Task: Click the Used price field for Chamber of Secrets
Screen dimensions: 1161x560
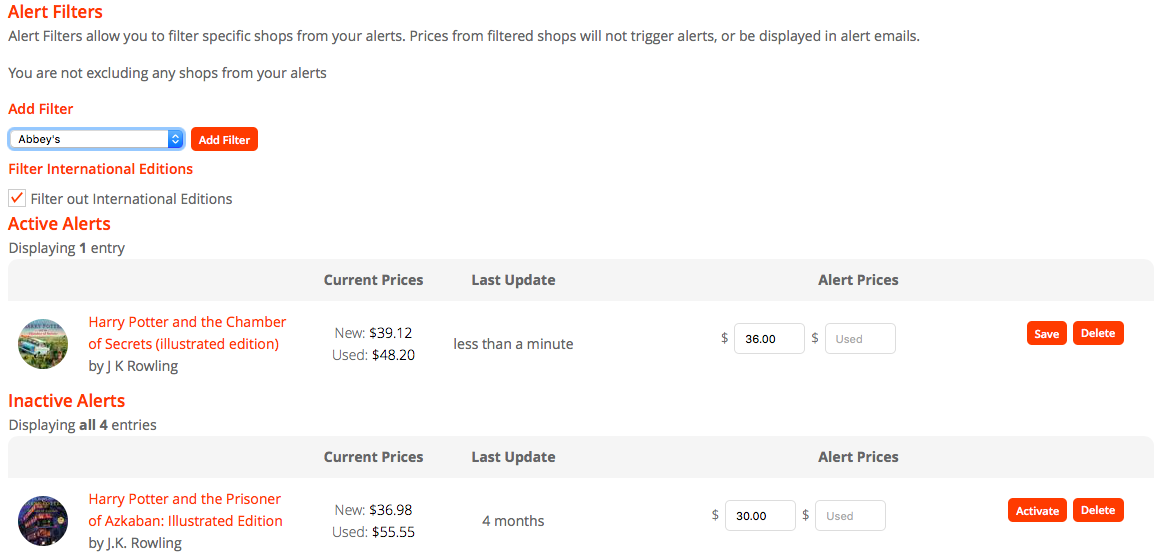Action: pos(860,339)
